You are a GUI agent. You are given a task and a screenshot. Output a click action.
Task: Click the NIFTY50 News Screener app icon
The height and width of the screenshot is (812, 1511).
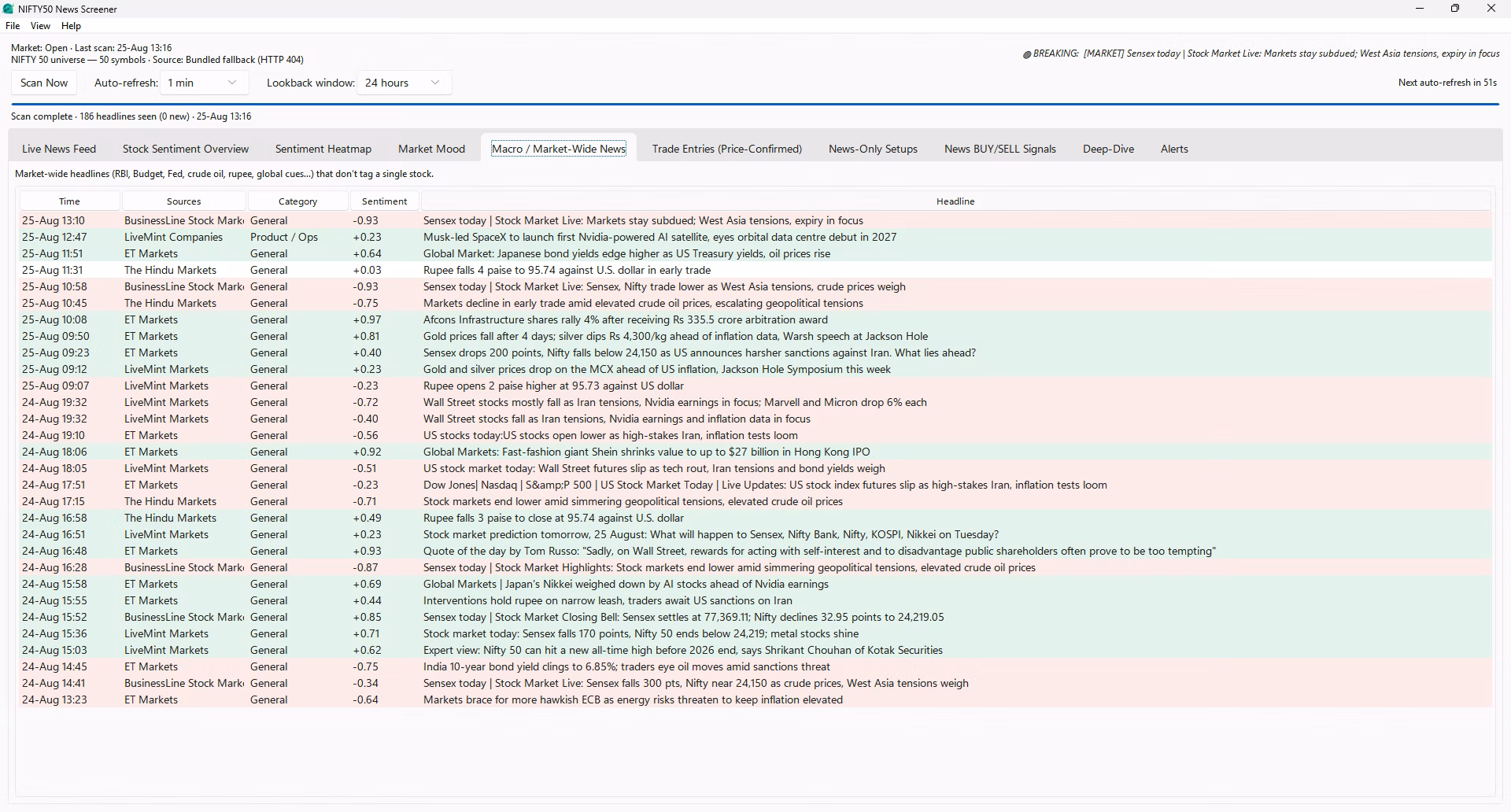[x=9, y=9]
